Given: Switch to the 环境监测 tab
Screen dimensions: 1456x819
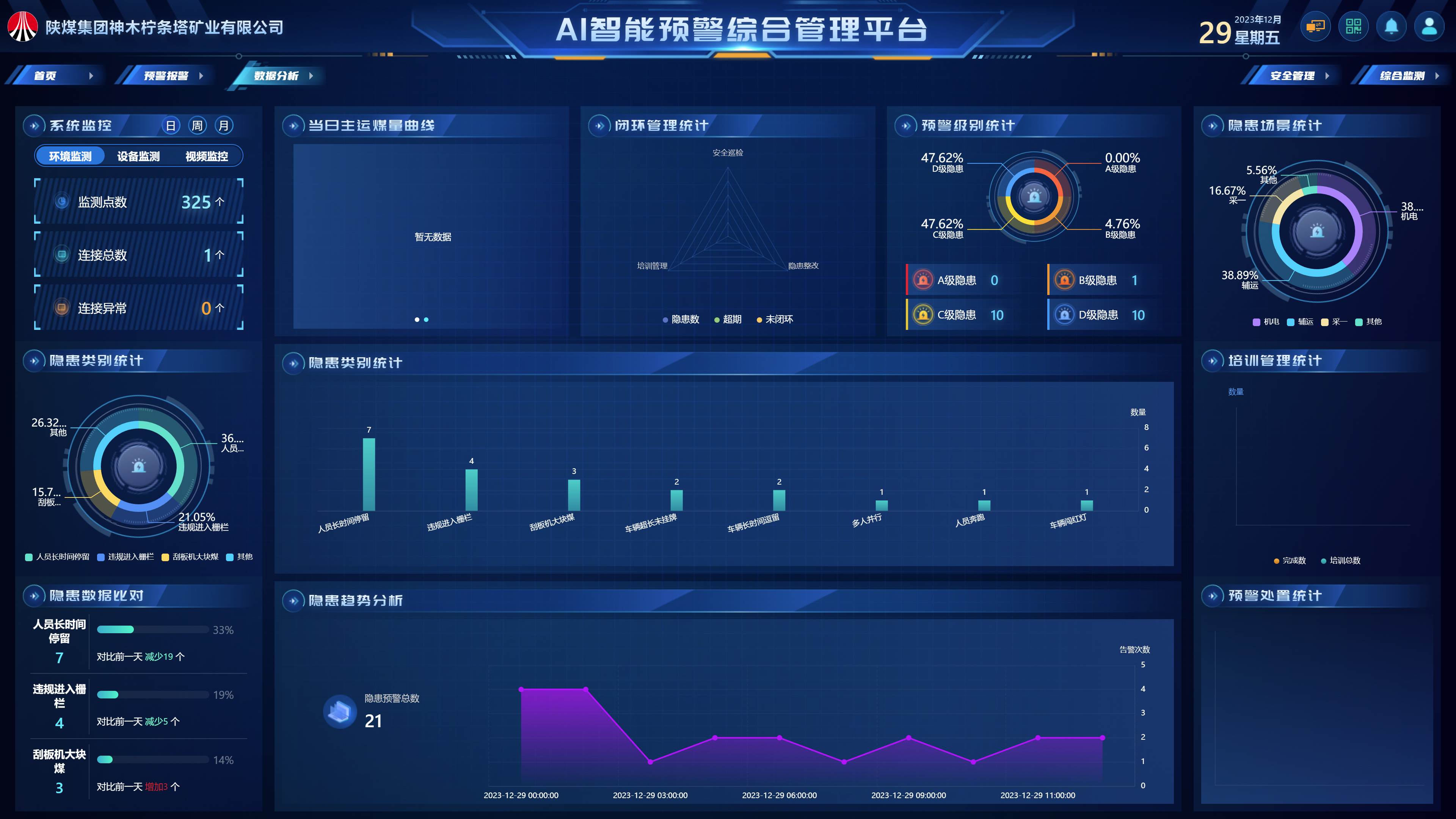Looking at the screenshot, I should [70, 156].
